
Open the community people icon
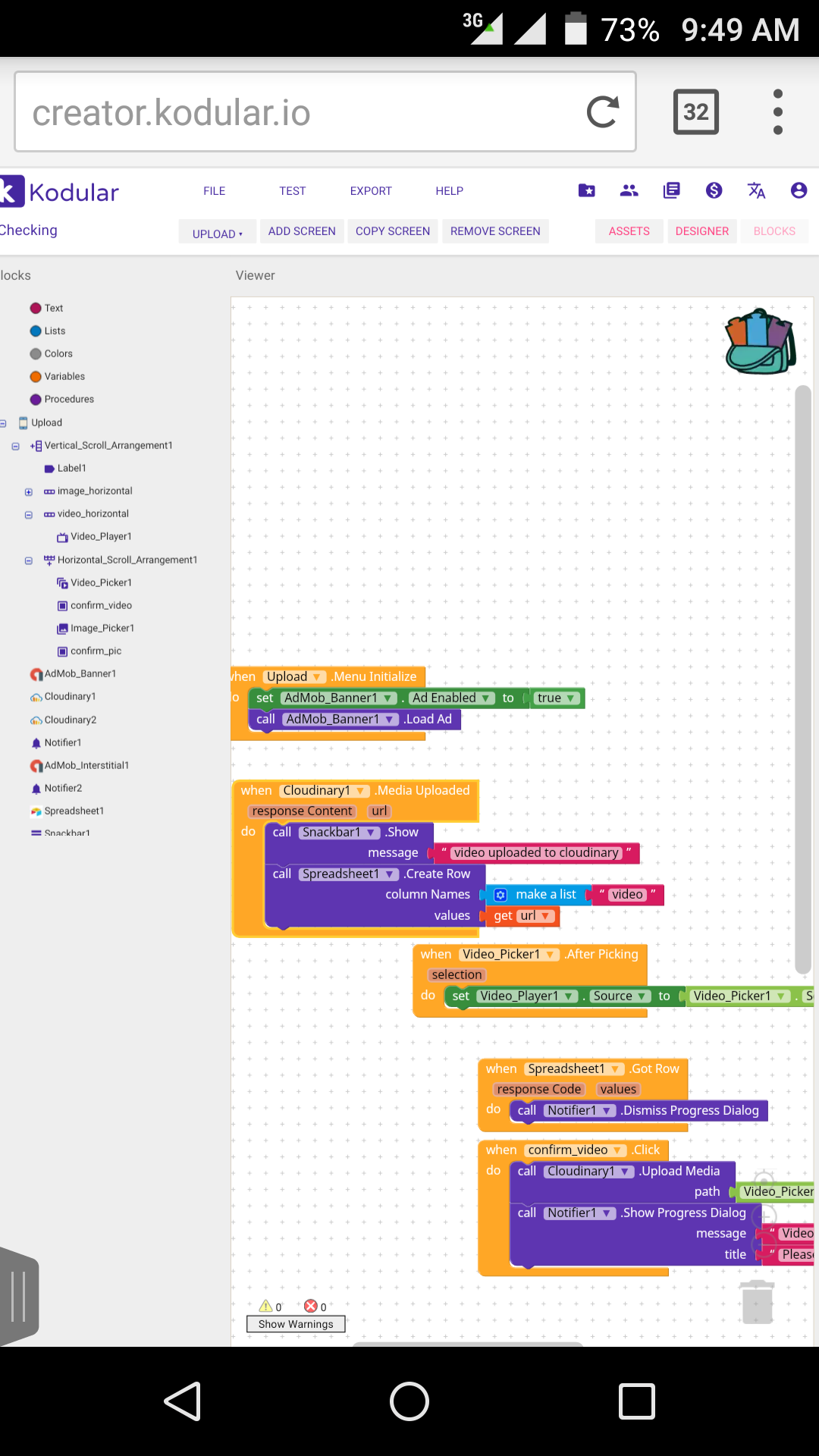click(x=629, y=190)
